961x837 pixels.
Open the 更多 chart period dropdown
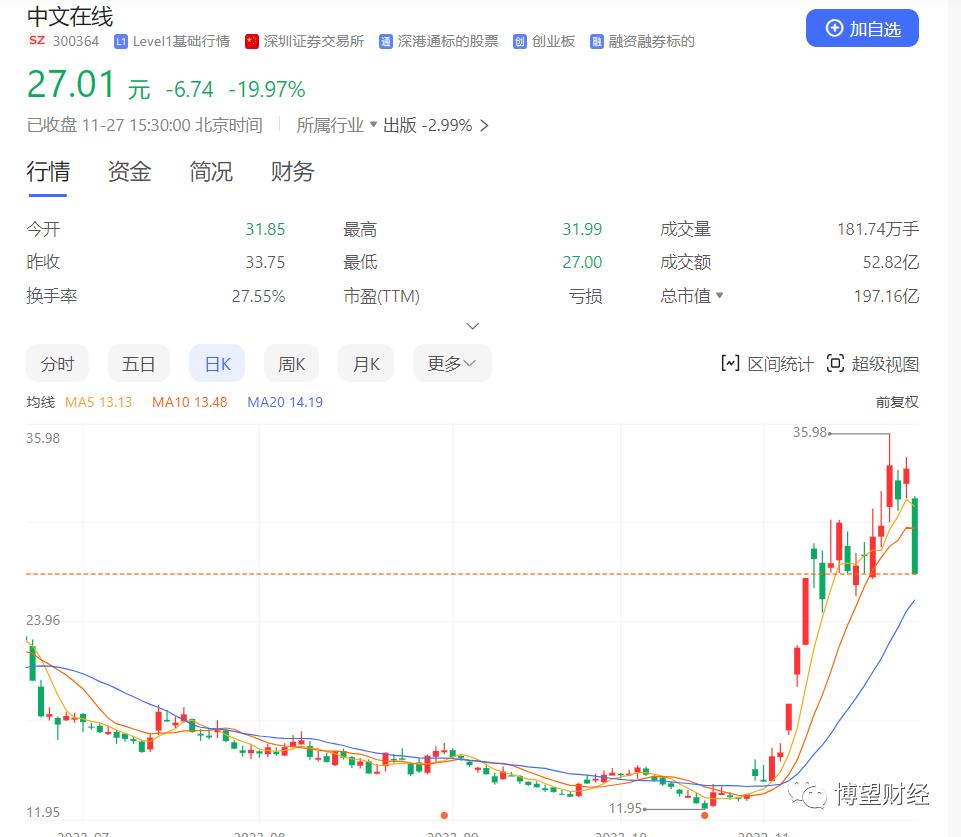452,364
